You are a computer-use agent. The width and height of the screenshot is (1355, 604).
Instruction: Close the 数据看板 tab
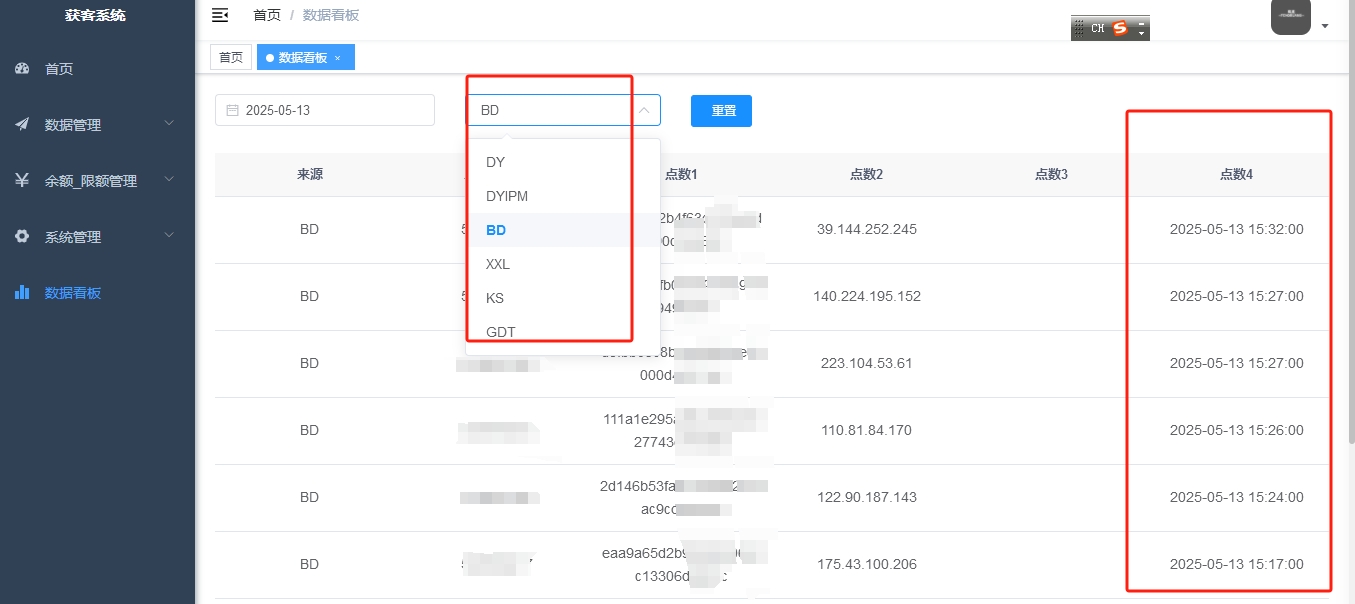338,58
